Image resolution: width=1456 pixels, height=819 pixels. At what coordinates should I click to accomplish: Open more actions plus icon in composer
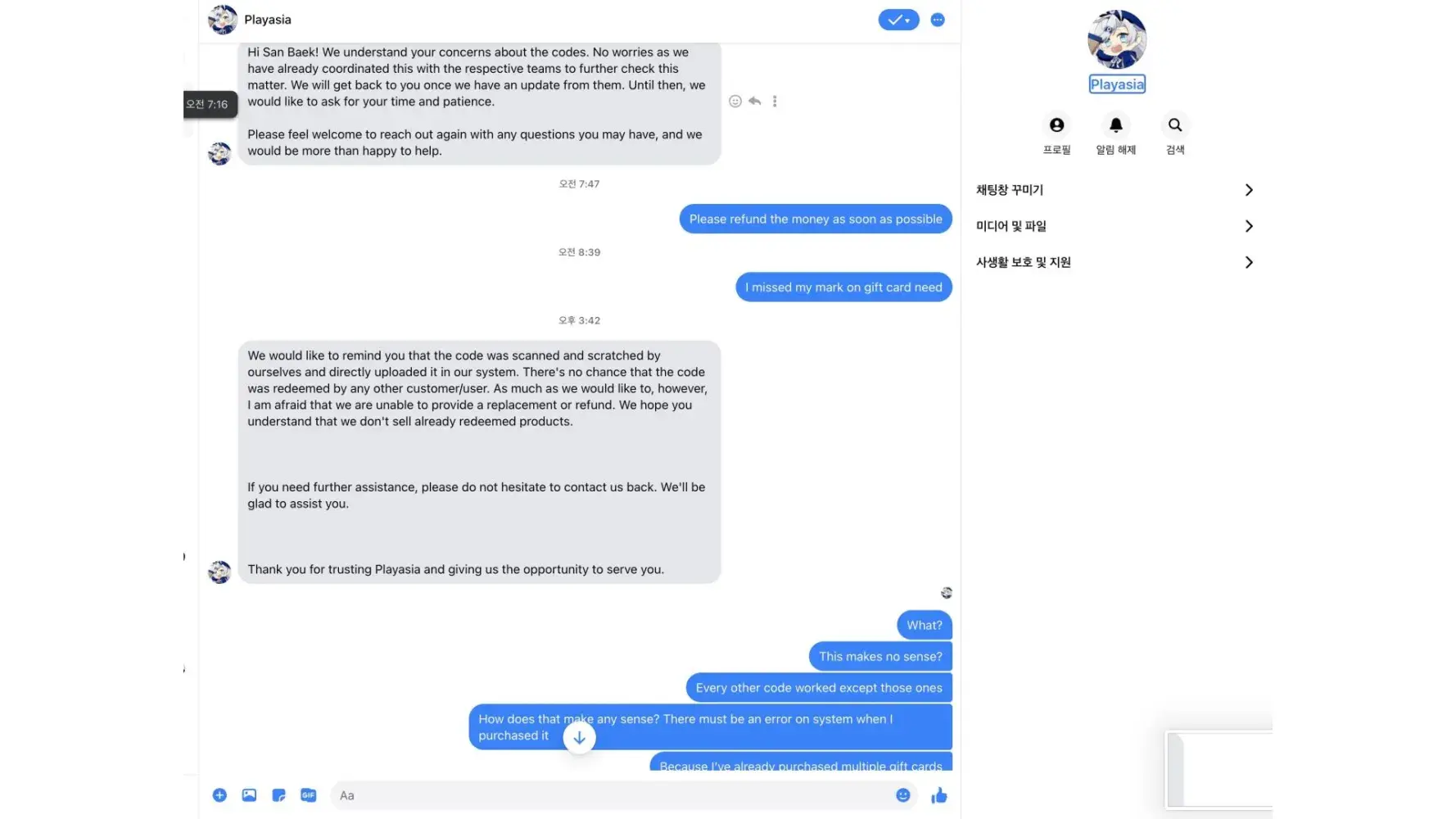[219, 795]
